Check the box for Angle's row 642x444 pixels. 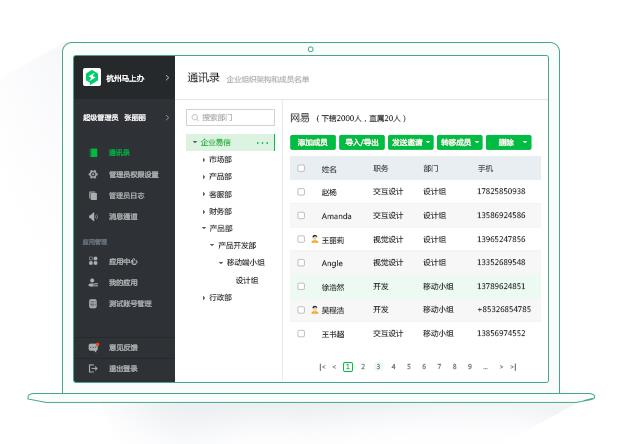click(301, 263)
